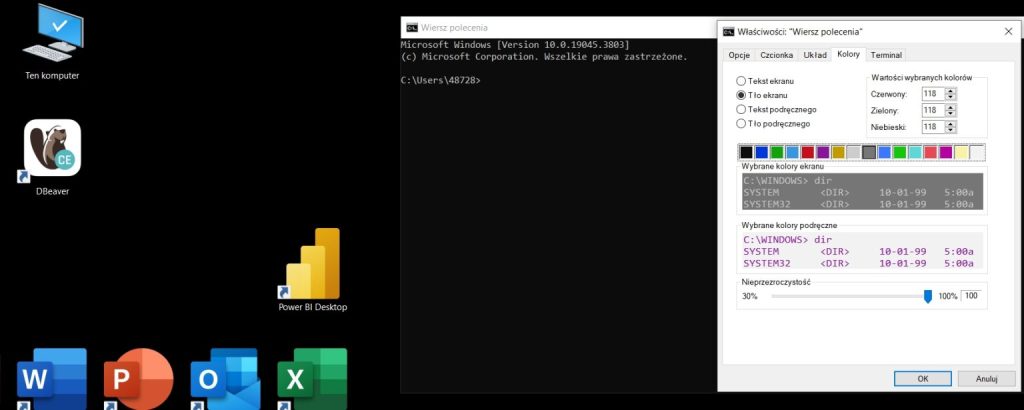The image size is (1024, 410).
Task: Choose Tło ekranu radio option
Action: [762, 95]
